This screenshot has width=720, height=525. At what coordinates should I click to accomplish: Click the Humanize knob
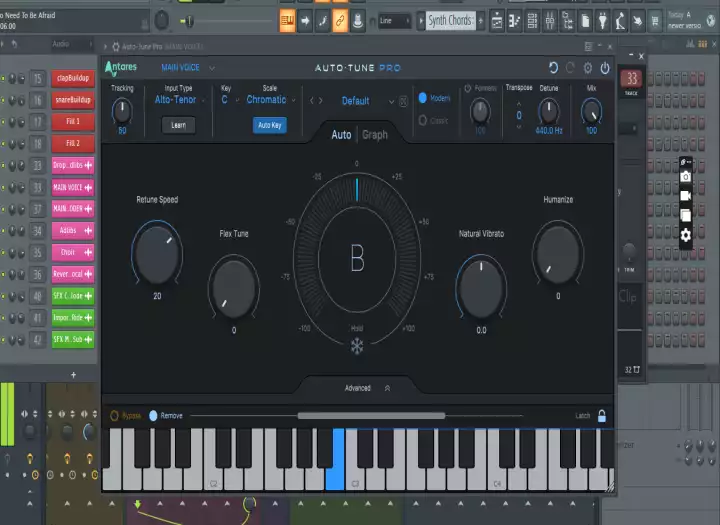coord(558,253)
